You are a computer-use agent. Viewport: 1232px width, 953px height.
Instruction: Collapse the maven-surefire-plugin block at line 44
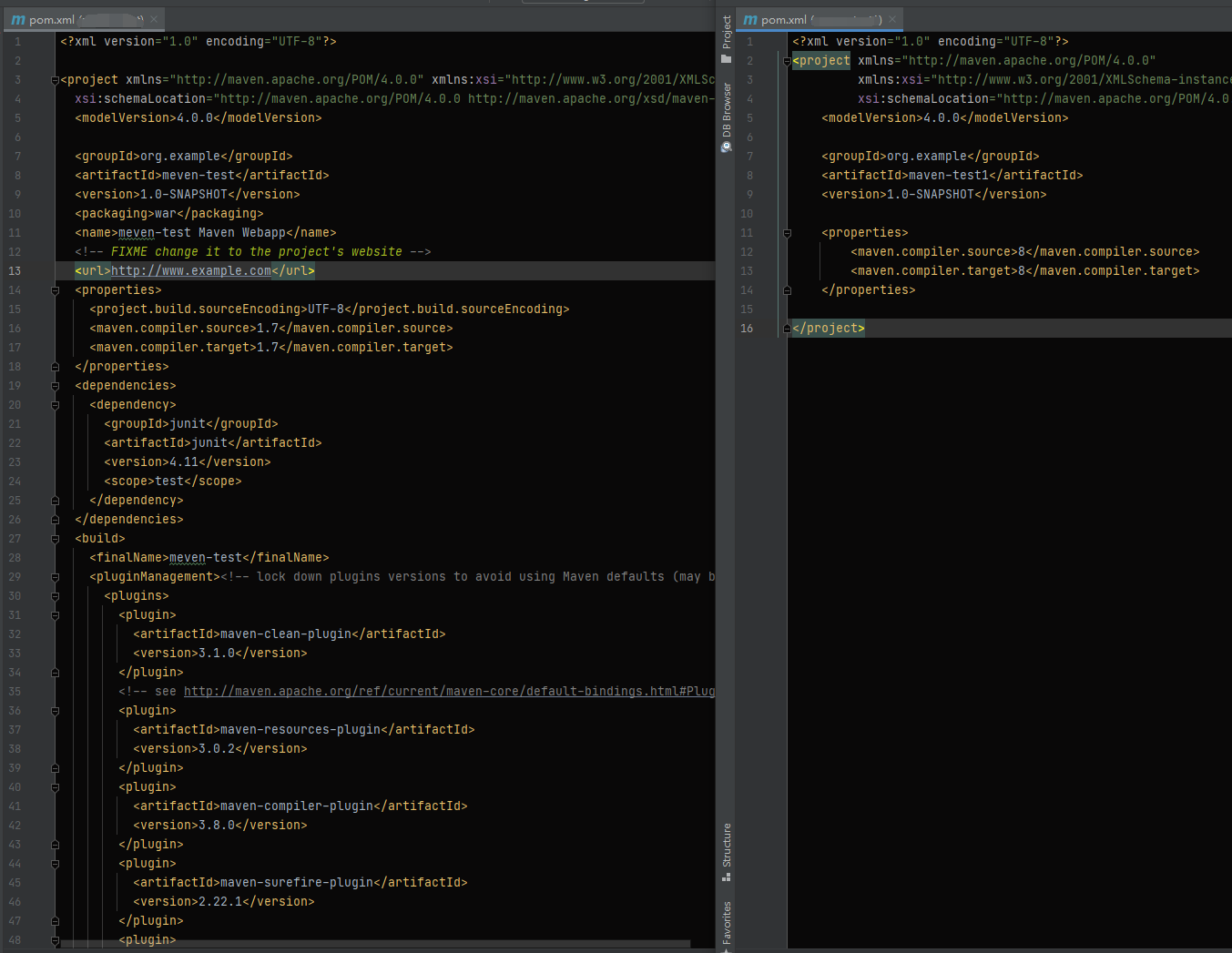coord(55,864)
